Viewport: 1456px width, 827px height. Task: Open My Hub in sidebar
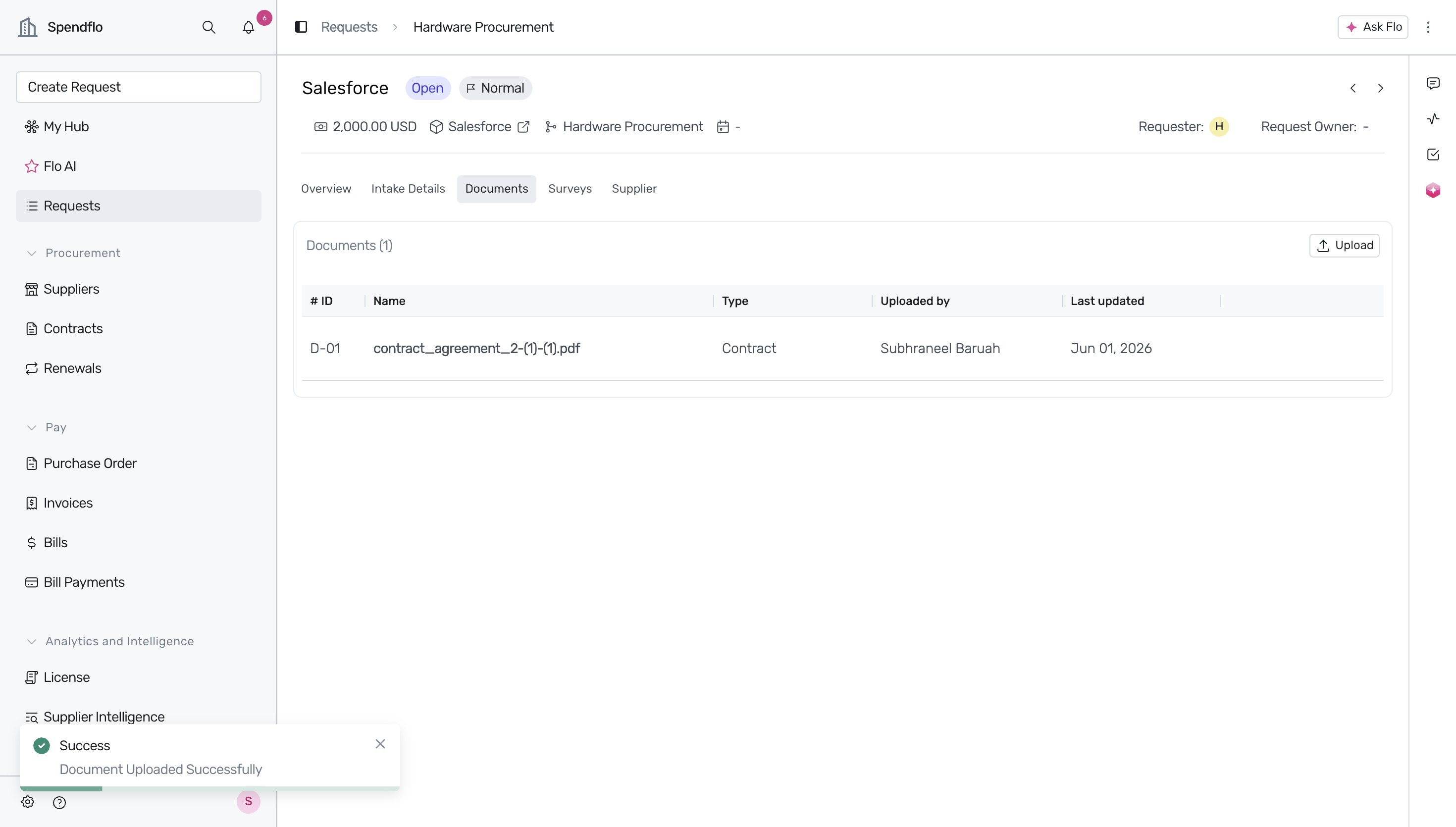pyautogui.click(x=139, y=127)
